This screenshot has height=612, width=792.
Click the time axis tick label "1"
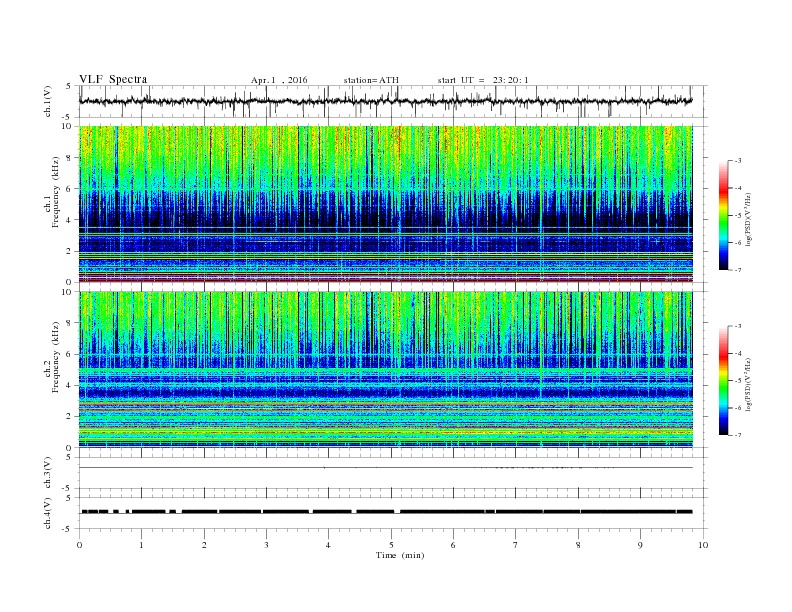click(141, 545)
